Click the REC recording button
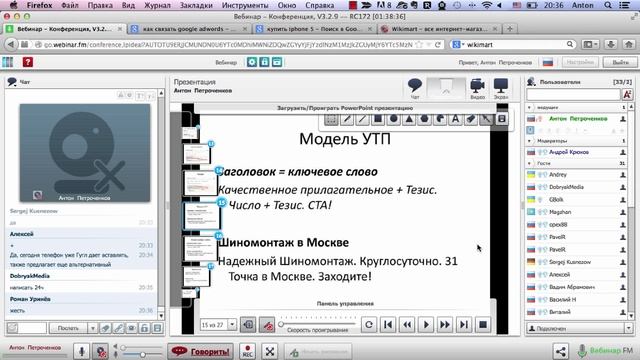This screenshot has width=640, height=360. (247, 351)
